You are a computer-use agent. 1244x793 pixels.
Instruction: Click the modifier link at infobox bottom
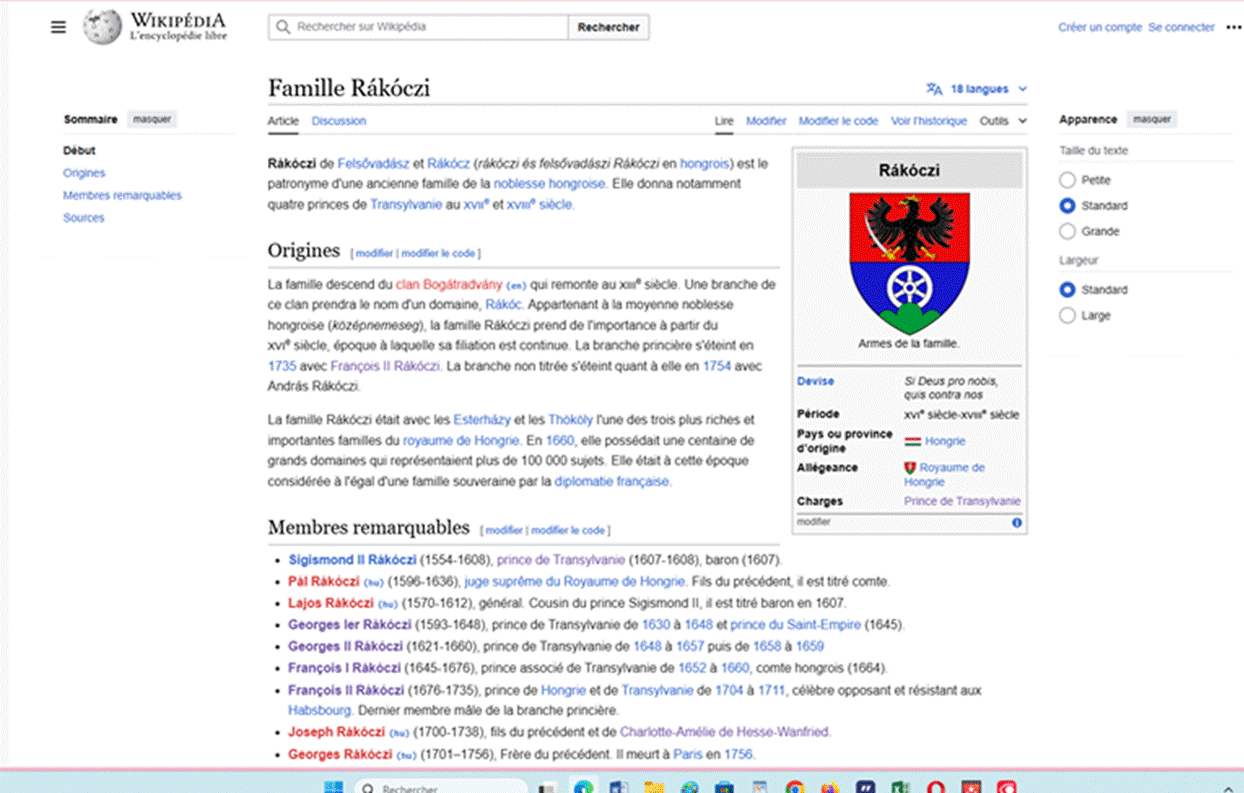pyautogui.click(x=813, y=522)
